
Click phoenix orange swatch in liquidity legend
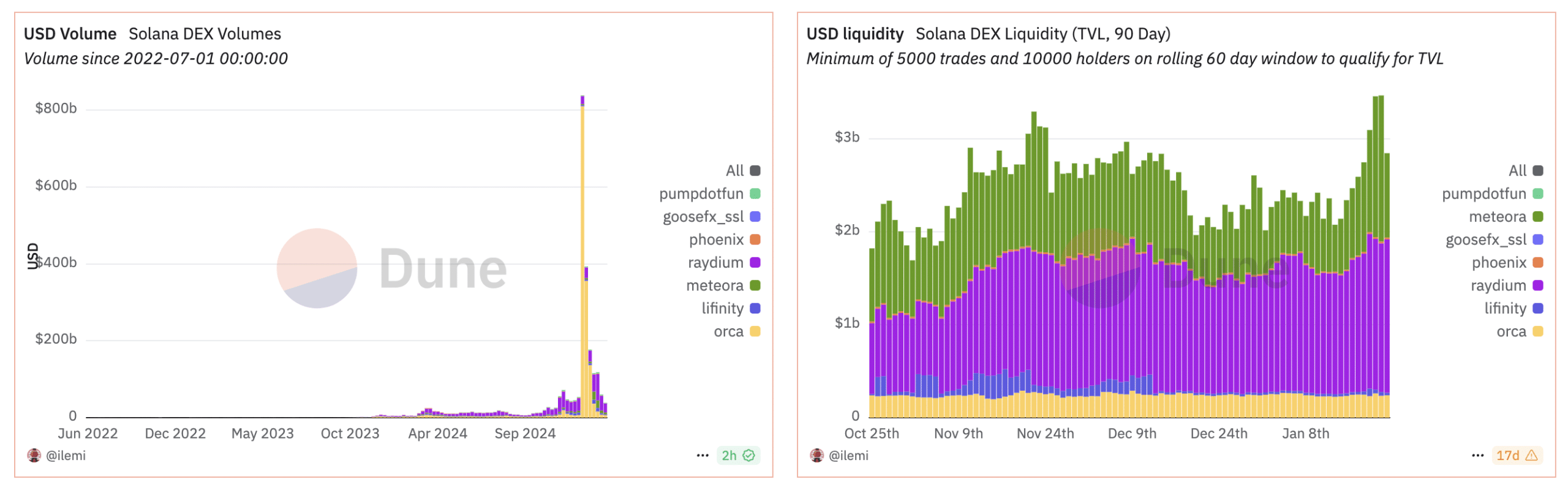tap(1538, 262)
